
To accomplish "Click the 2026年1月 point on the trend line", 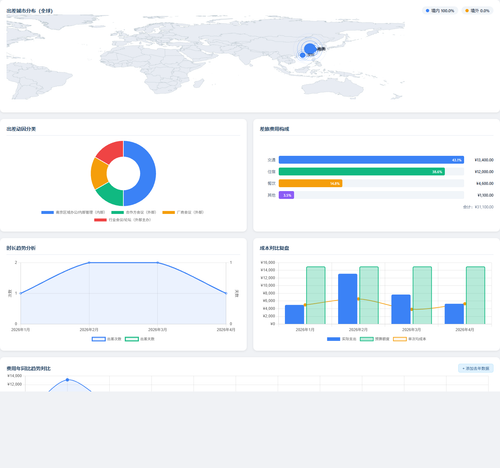I will point(21,293).
